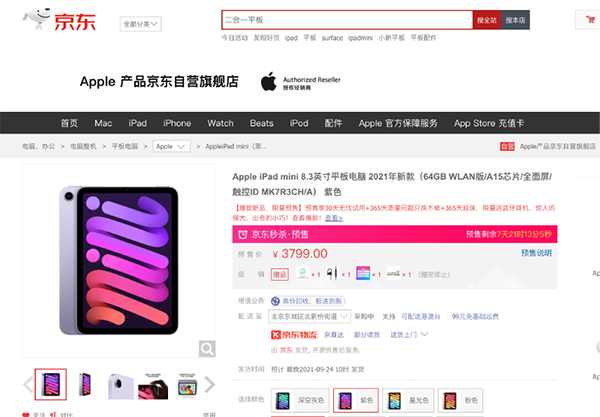Open the iPad navigation tab
The width and height of the screenshot is (600, 417).
[x=138, y=123]
